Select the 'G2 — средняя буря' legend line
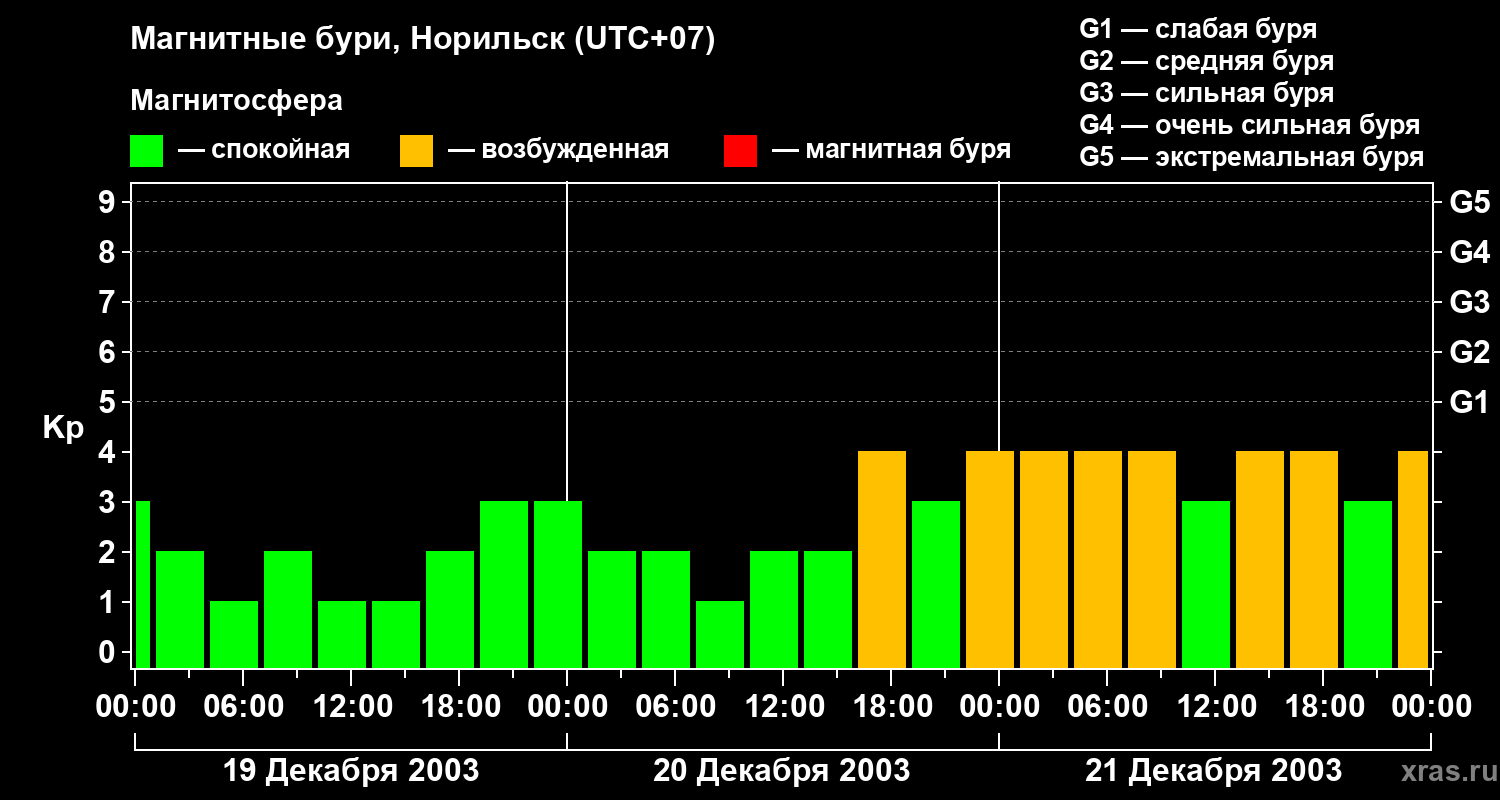The width and height of the screenshot is (1500, 800). (x=1206, y=61)
